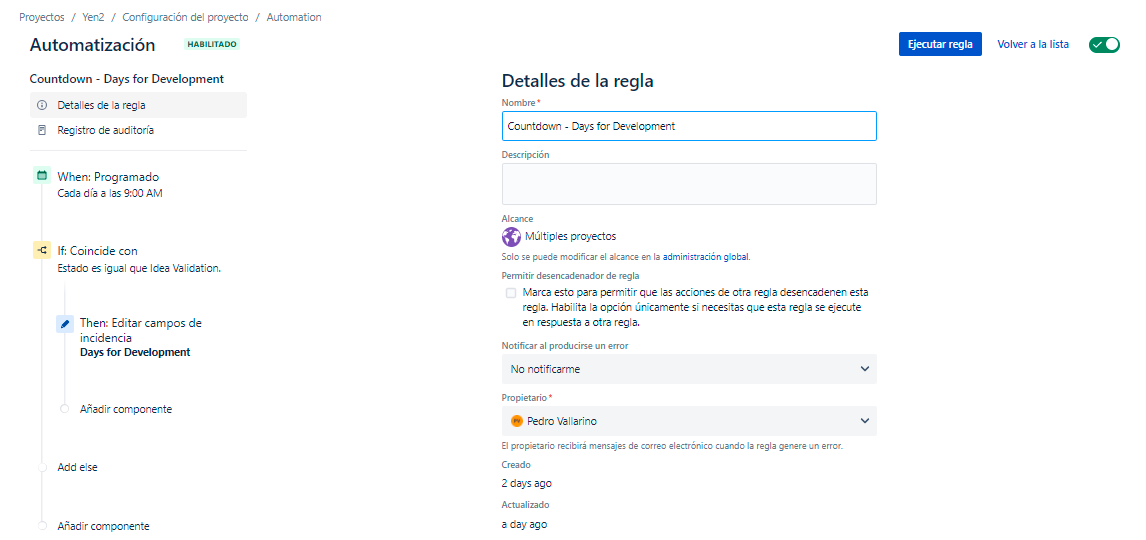Click the Automatización page heading

pyautogui.click(x=92, y=45)
